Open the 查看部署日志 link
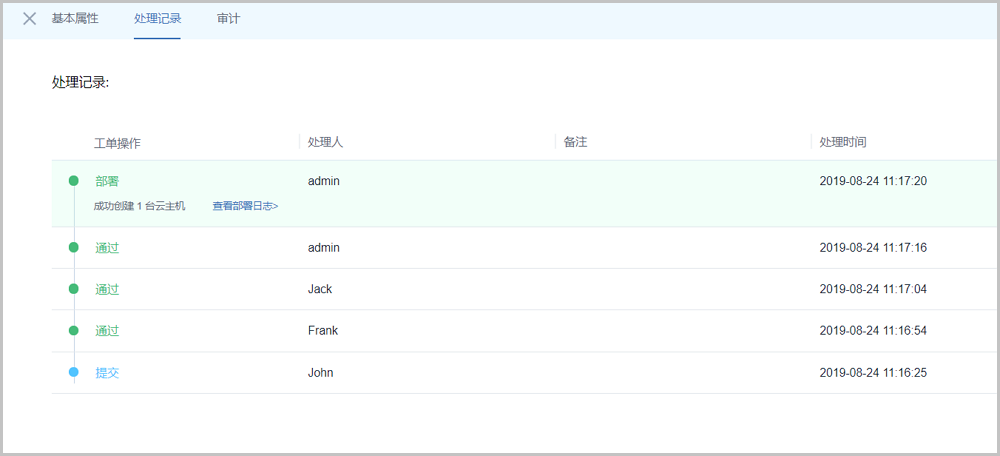This screenshot has height=456, width=1000. (x=245, y=206)
